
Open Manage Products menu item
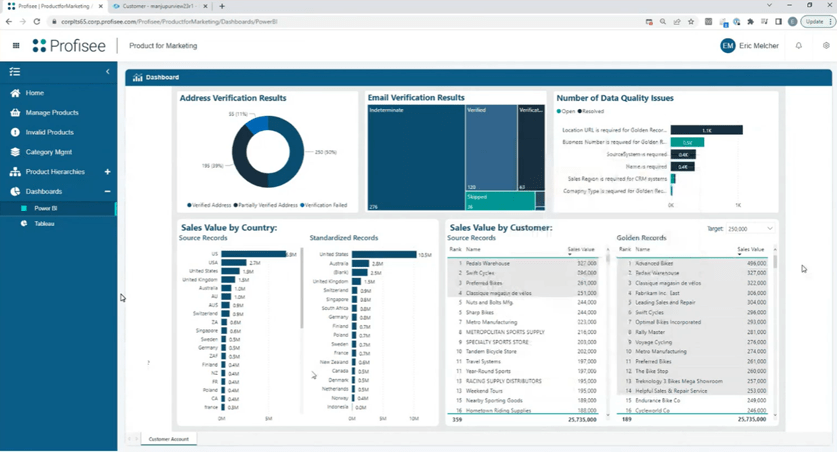(52, 113)
